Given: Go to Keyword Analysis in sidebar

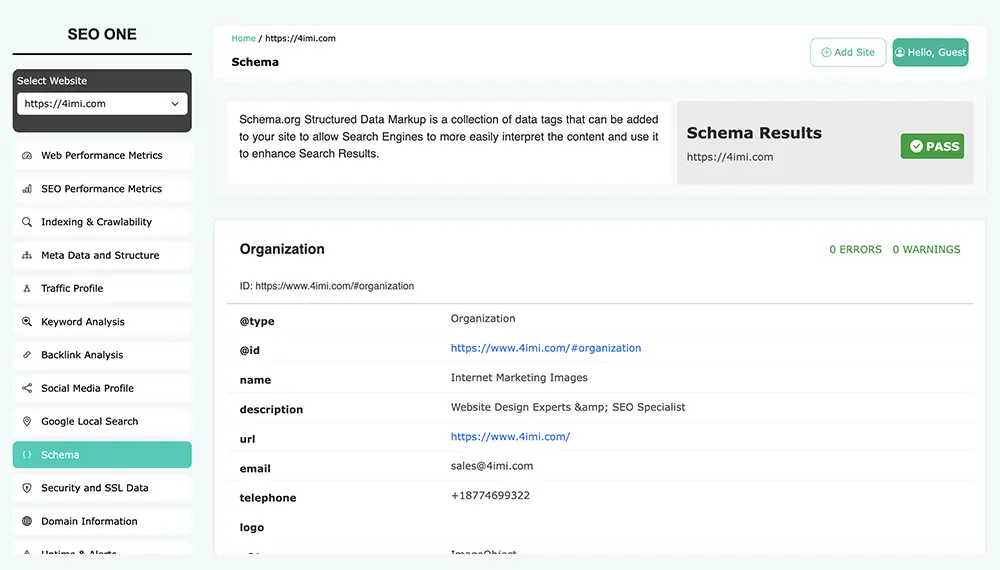Looking at the screenshot, I should (x=83, y=322).
